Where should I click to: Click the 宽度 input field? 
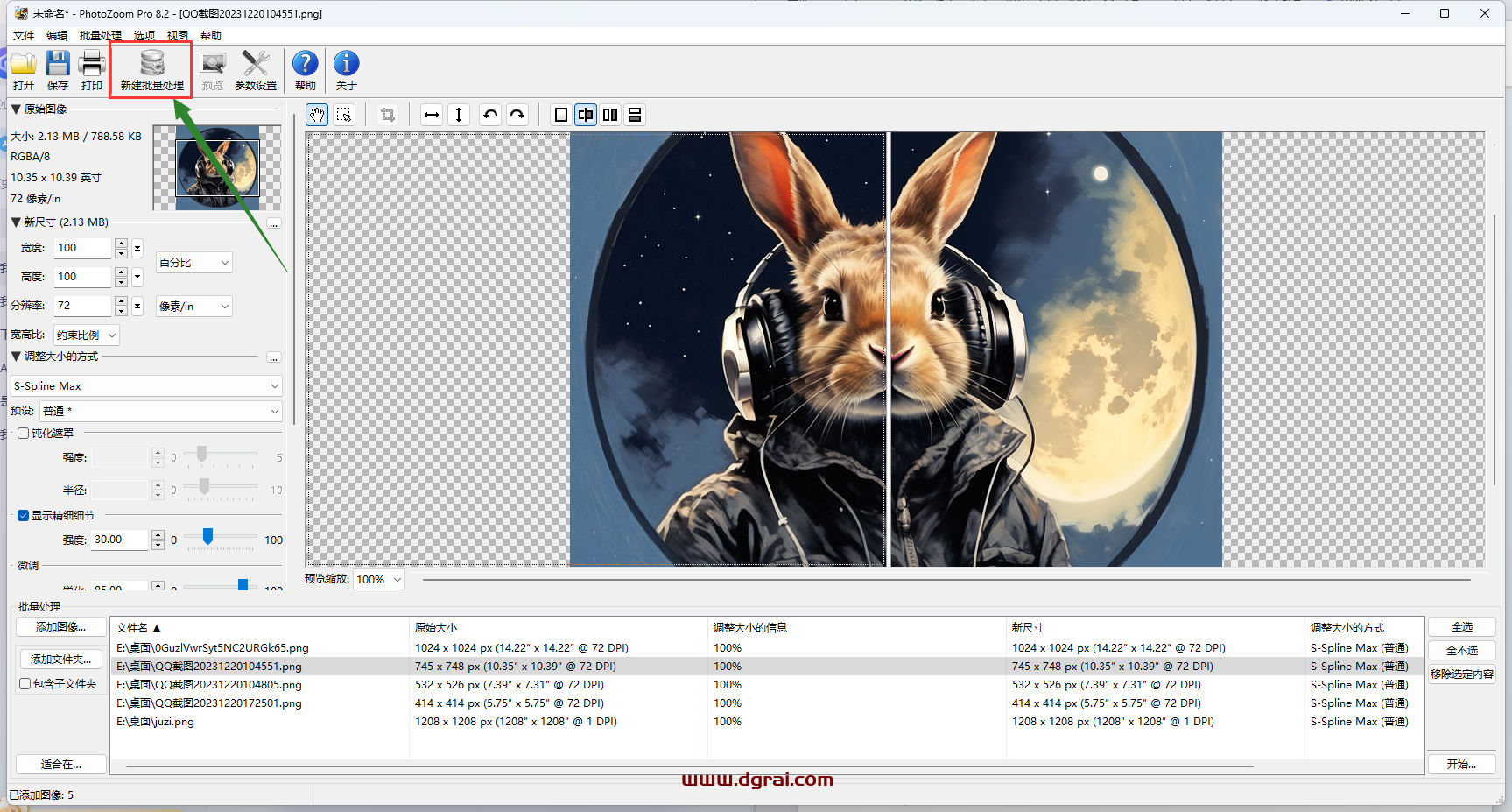tap(83, 248)
